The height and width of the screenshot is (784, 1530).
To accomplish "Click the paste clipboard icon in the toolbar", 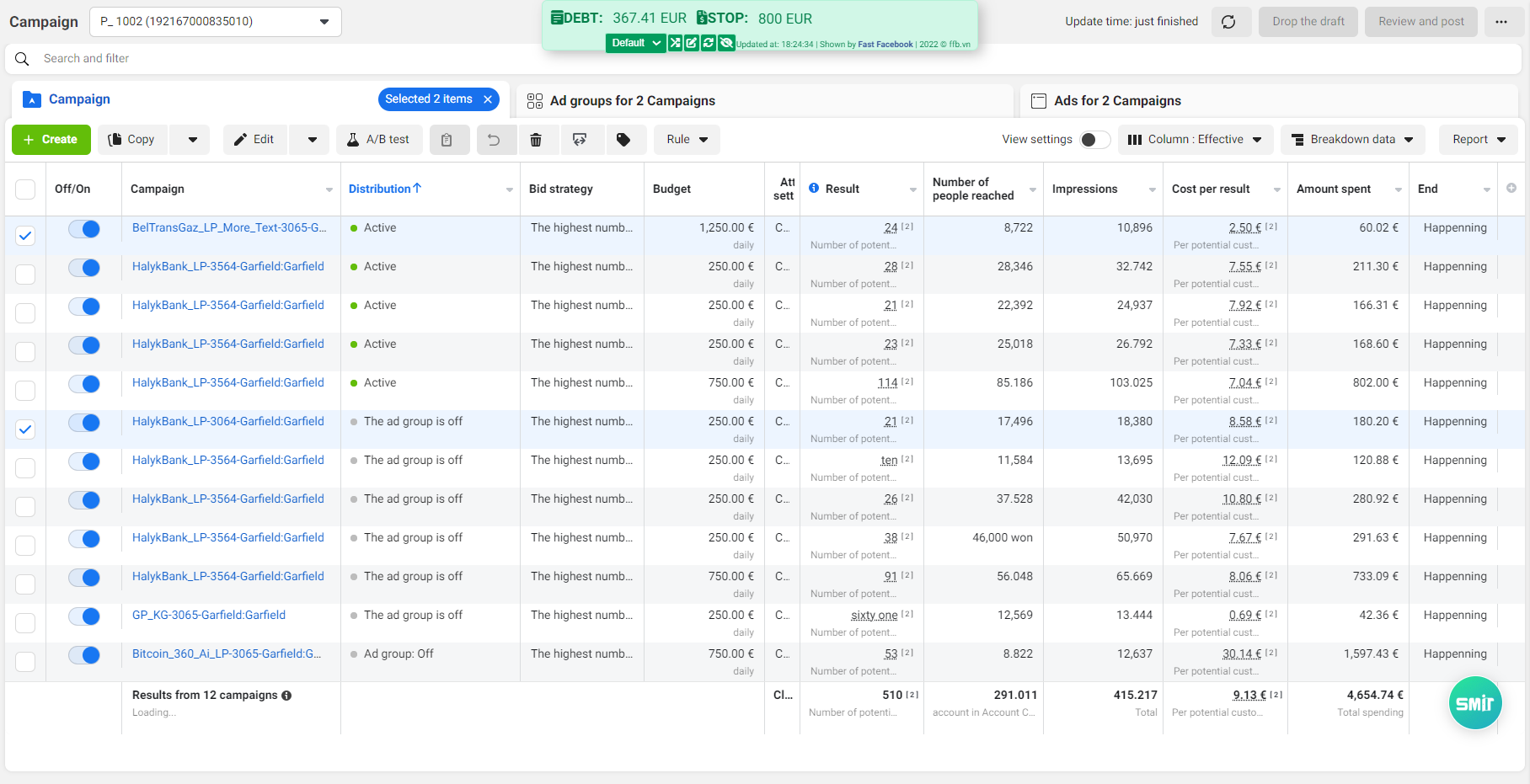I will [447, 140].
